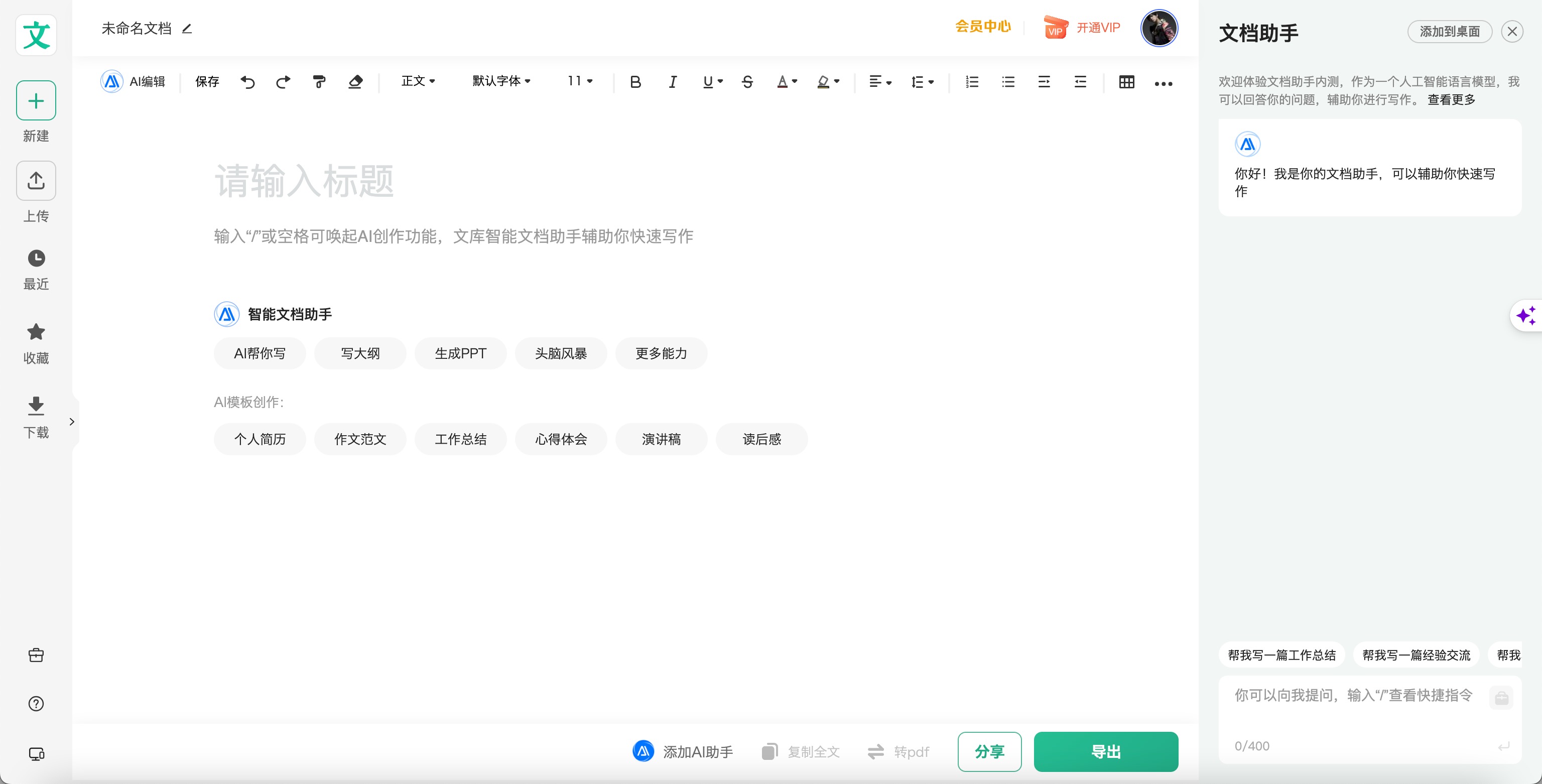Screen dimensions: 1542x784
Task: Toggle bold formatting
Action: pos(635,82)
